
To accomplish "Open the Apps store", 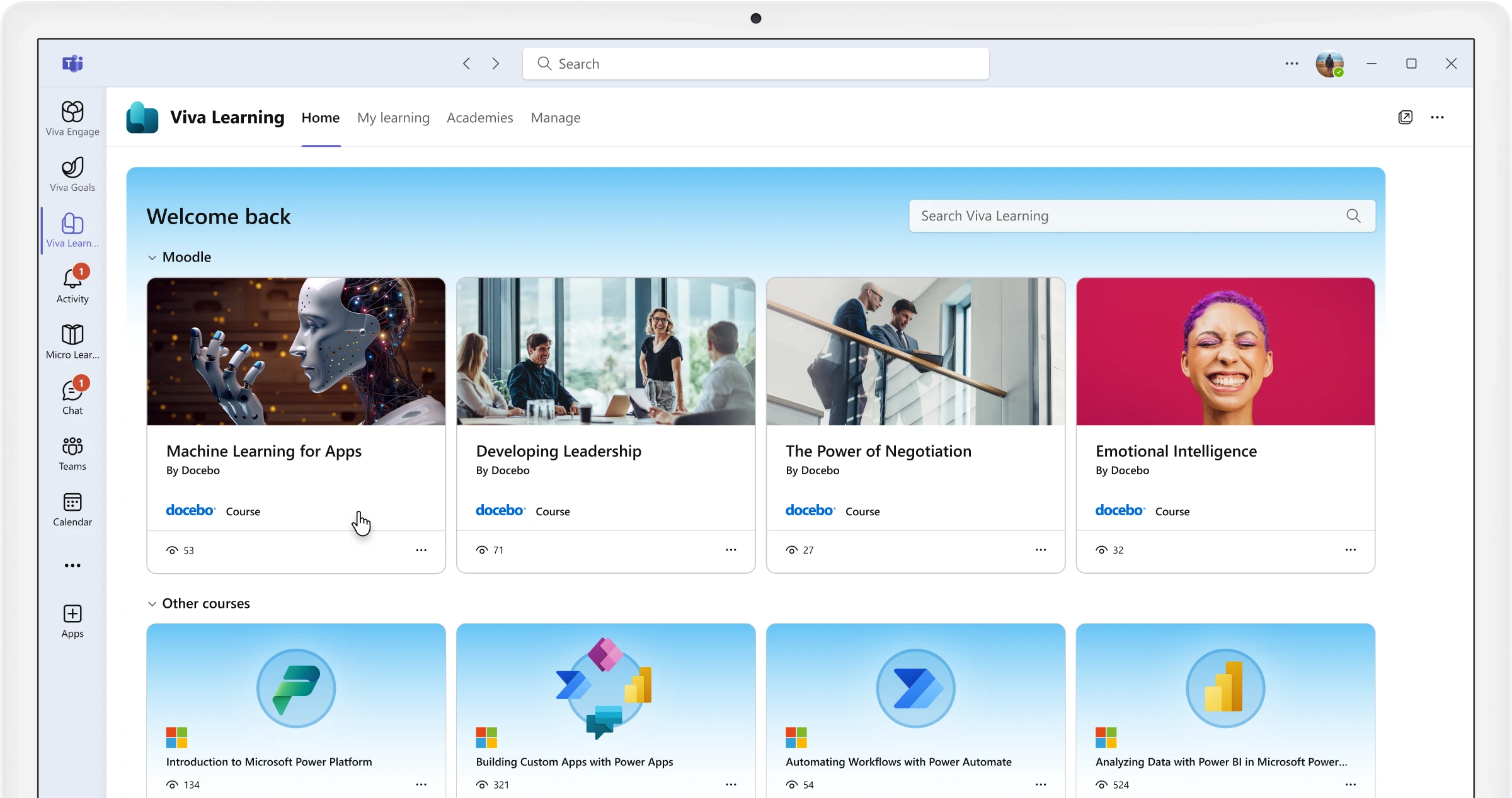I will pos(72,622).
